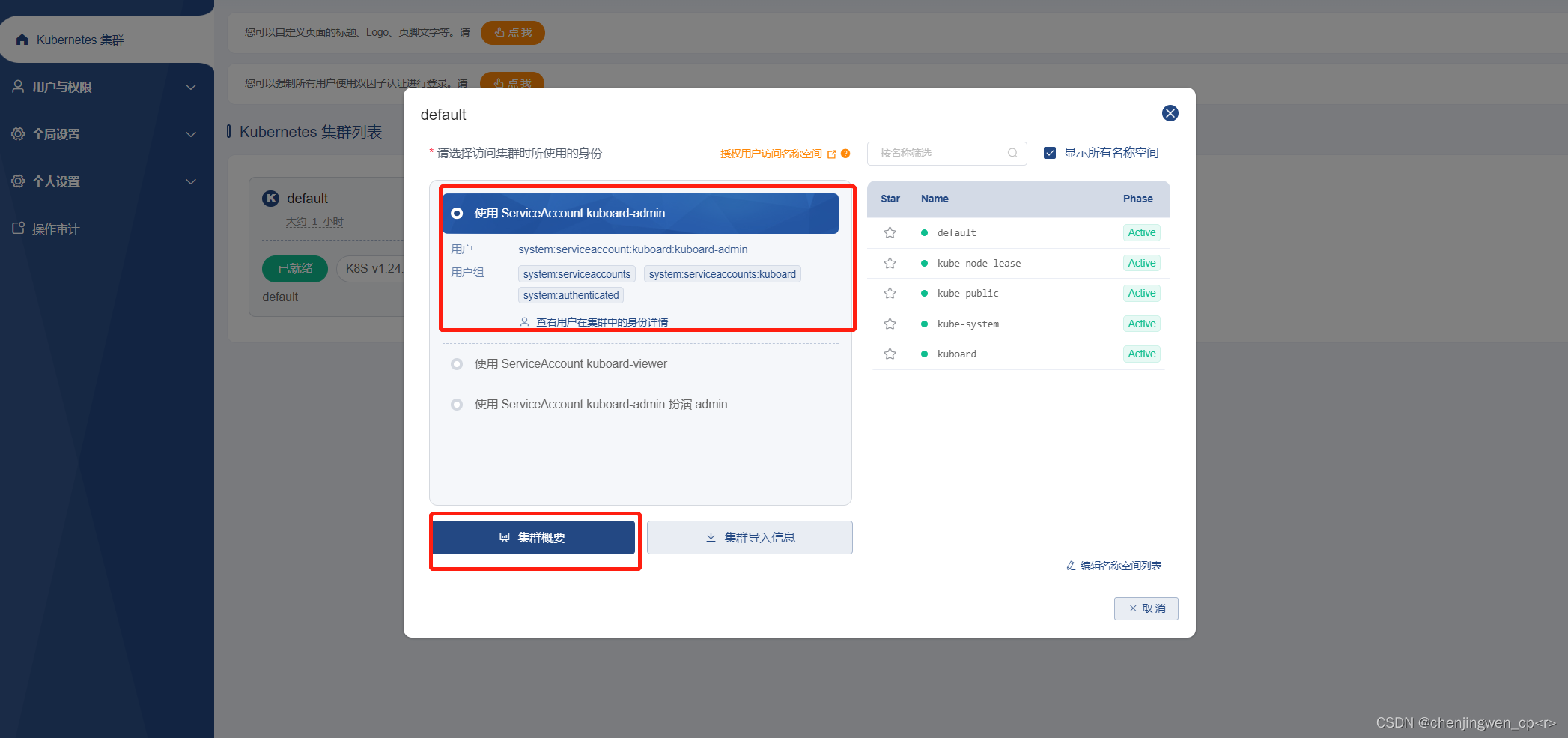Click the 集群导入信息 button
Screen dimensions: 1568x738
[750, 538]
